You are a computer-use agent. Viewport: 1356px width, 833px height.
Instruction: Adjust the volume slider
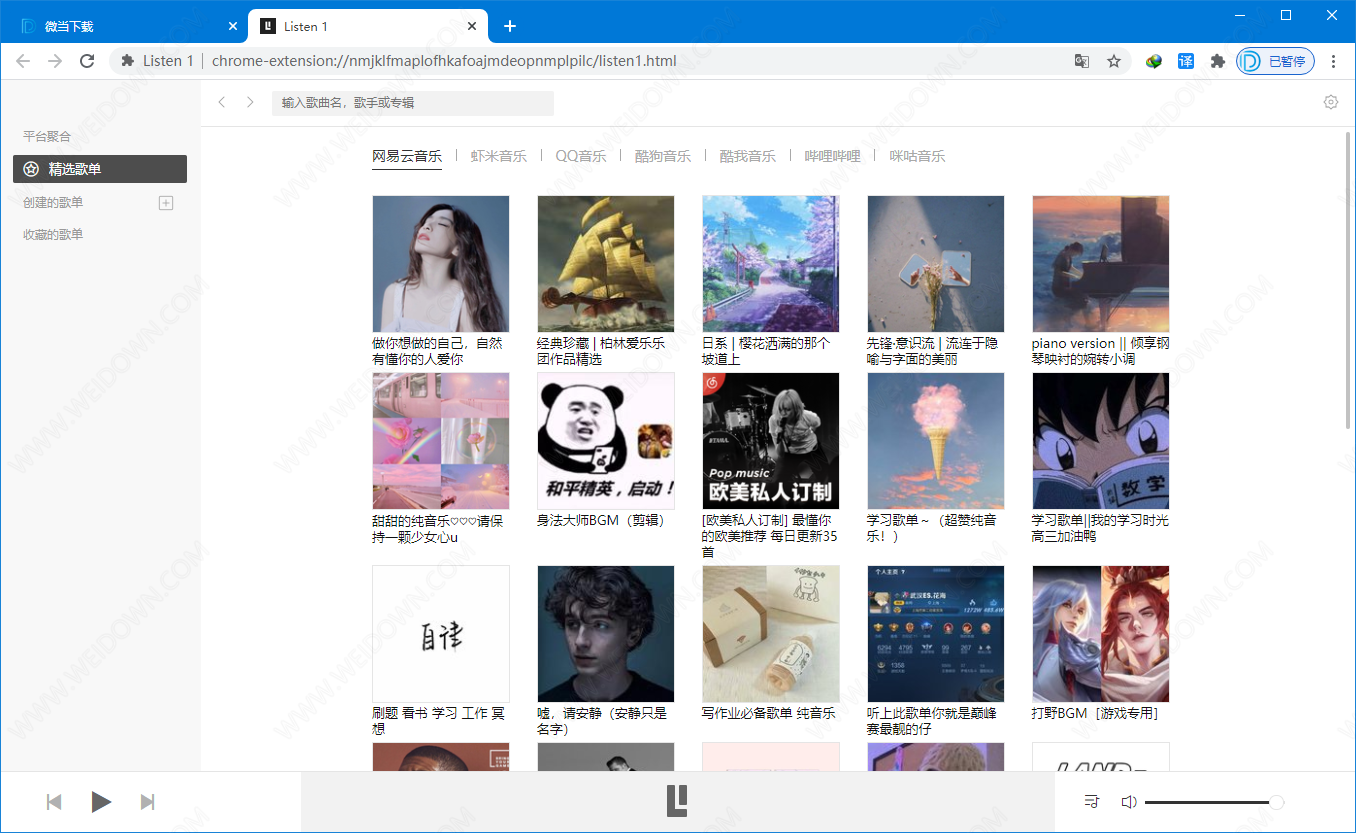[1214, 802]
